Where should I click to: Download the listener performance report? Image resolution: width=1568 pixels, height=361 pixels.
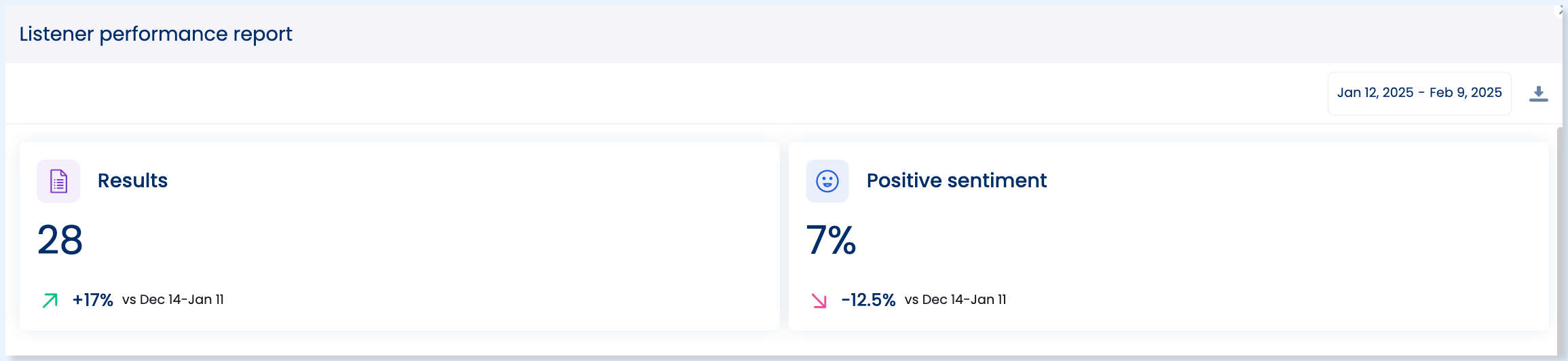1538,94
